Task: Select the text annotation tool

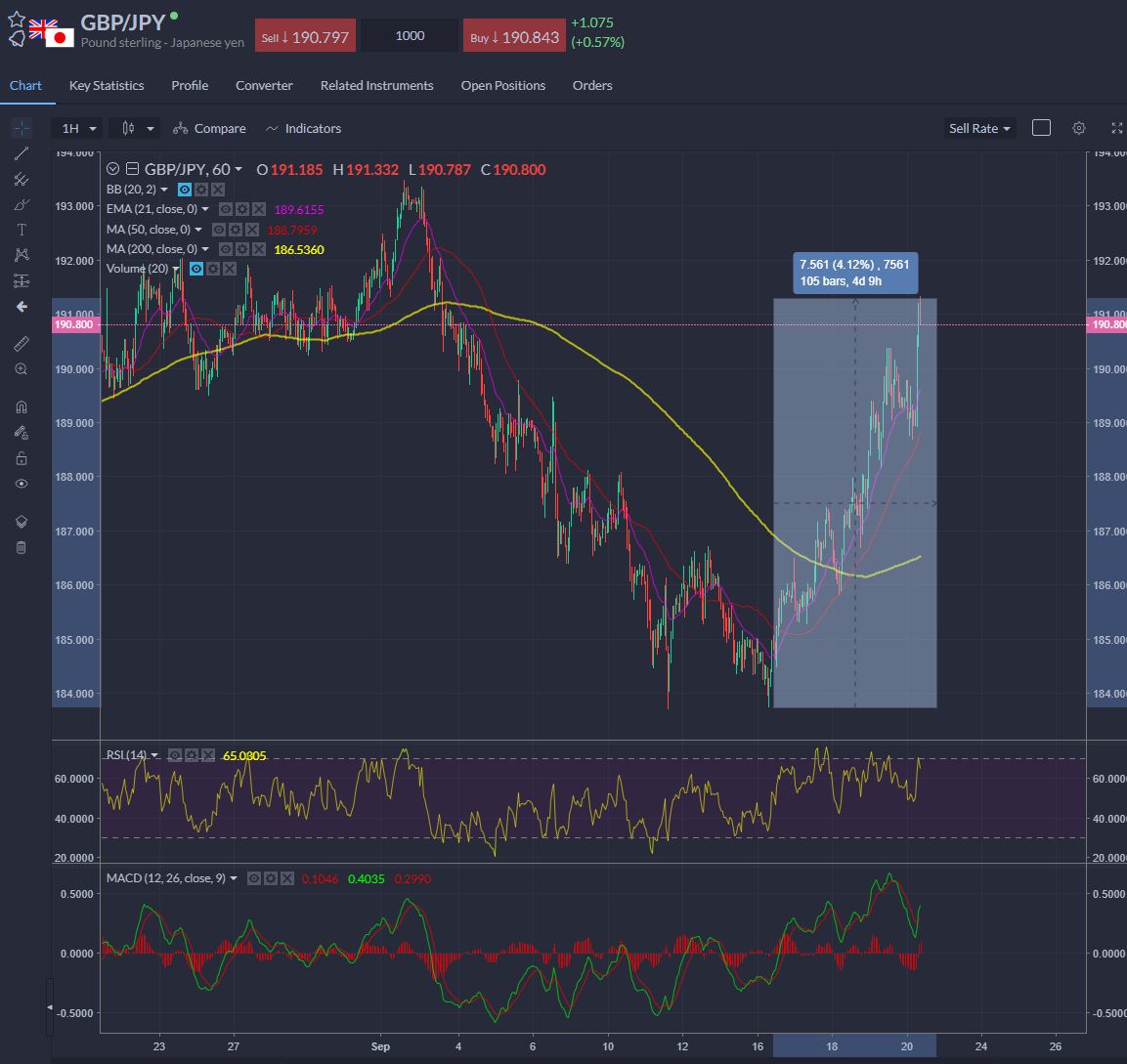Action: [22, 230]
